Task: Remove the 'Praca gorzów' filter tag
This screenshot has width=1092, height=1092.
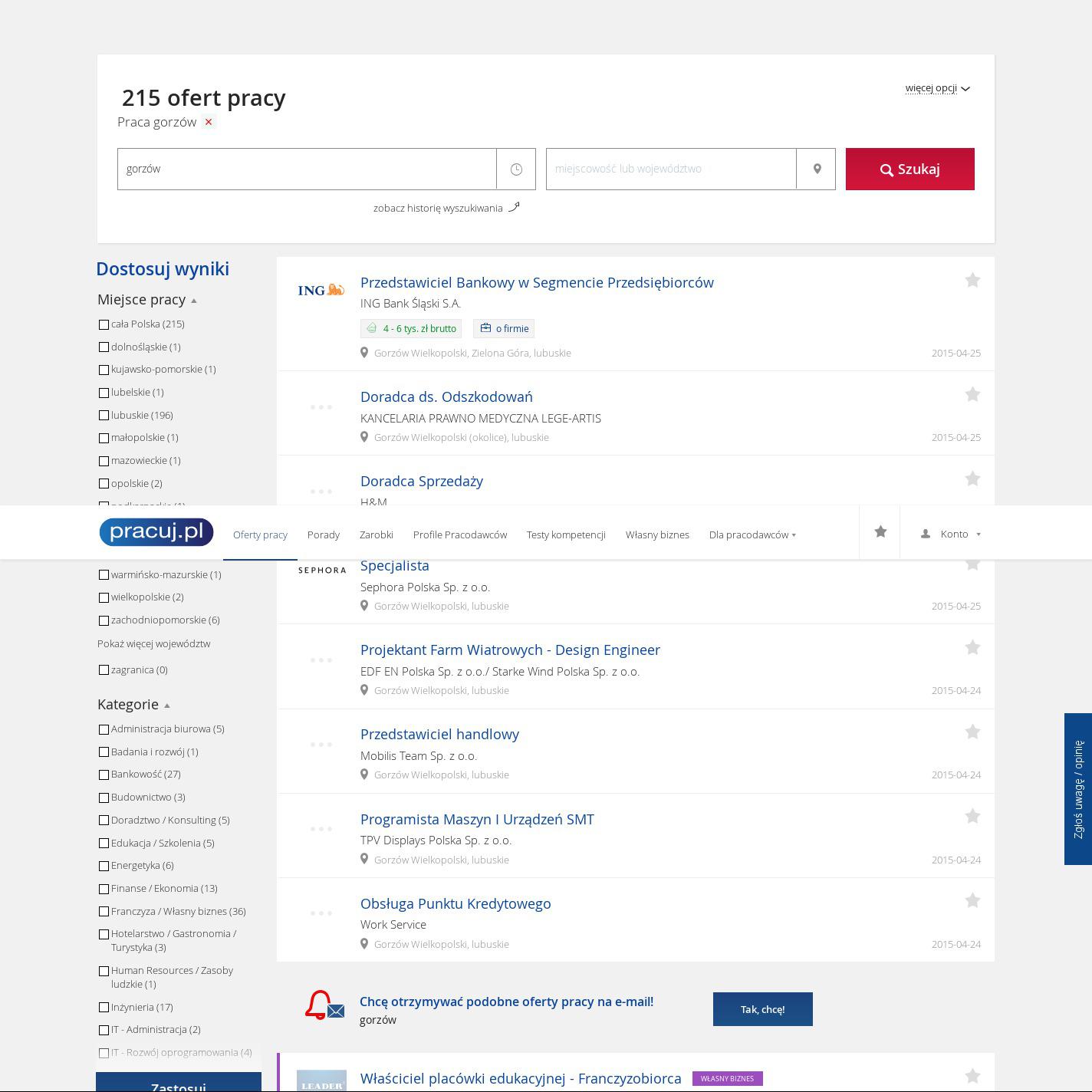Action: 208,122
